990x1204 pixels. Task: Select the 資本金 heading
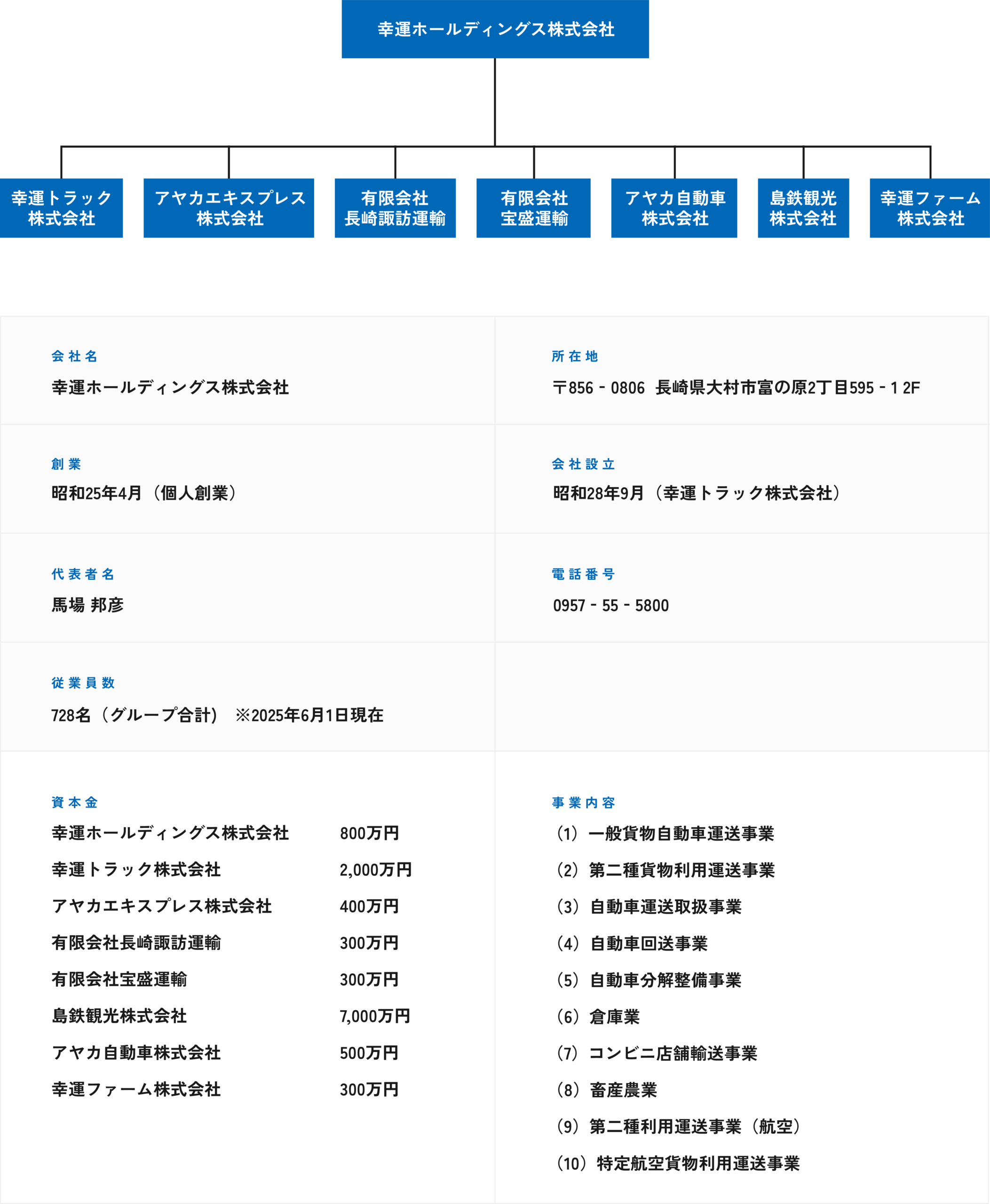(x=73, y=818)
